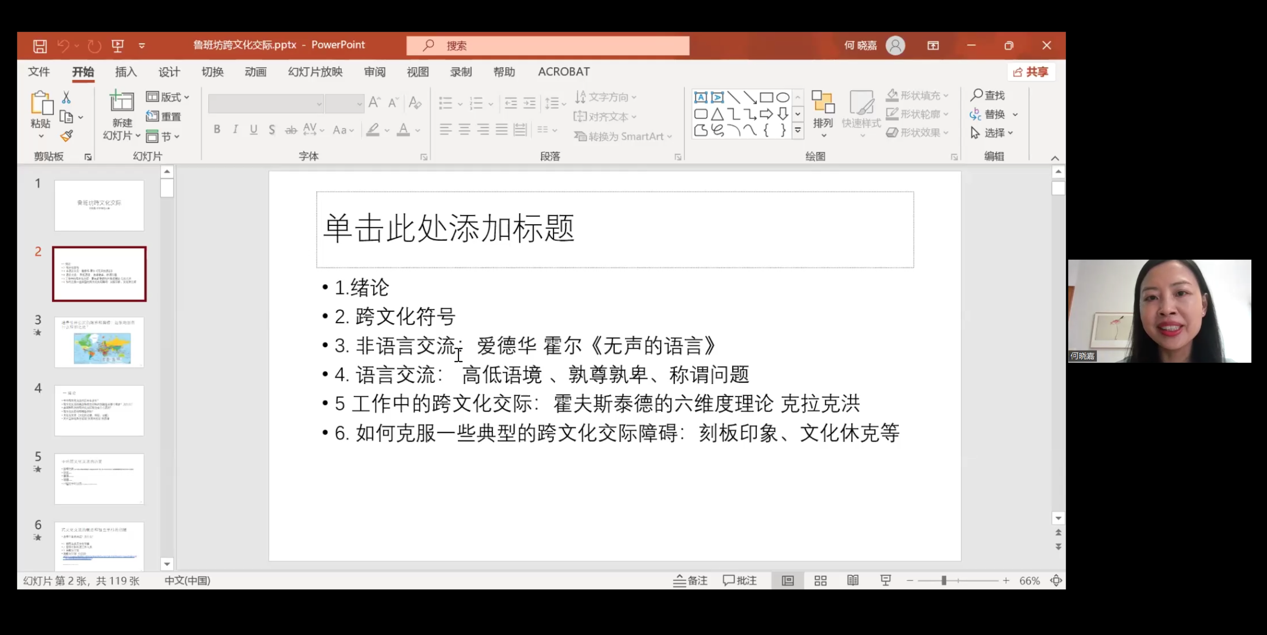Image resolution: width=1267 pixels, height=635 pixels.
Task: Open the Layout (版式) dropdown
Action: 168,97
